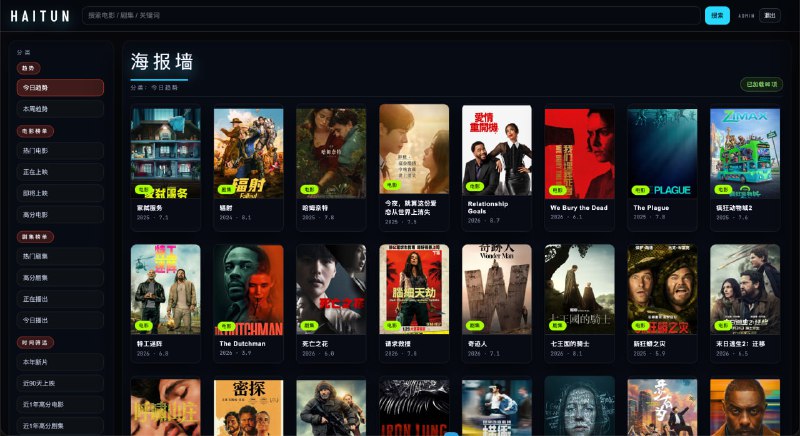Select 本周趋势 category
The width and height of the screenshot is (800, 436).
60,109
